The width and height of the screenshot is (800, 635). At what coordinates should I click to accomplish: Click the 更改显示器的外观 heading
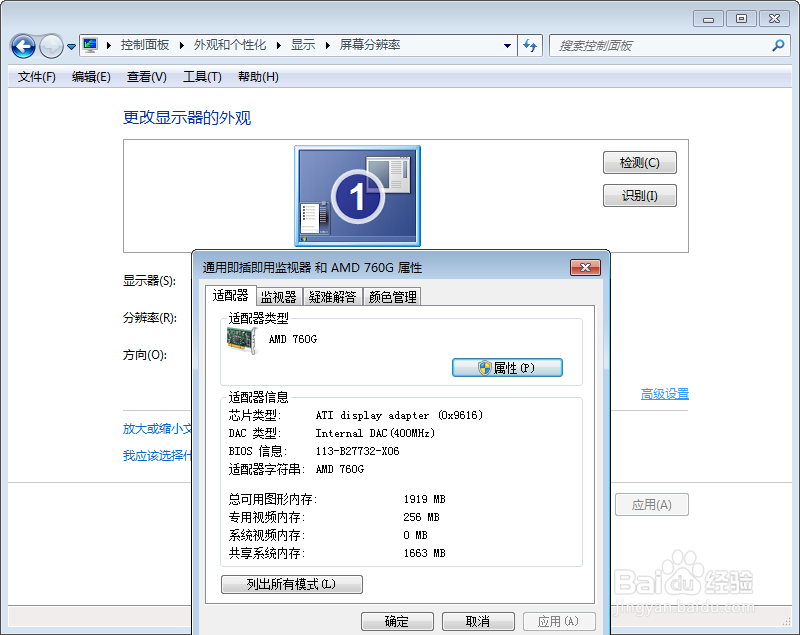(187, 118)
